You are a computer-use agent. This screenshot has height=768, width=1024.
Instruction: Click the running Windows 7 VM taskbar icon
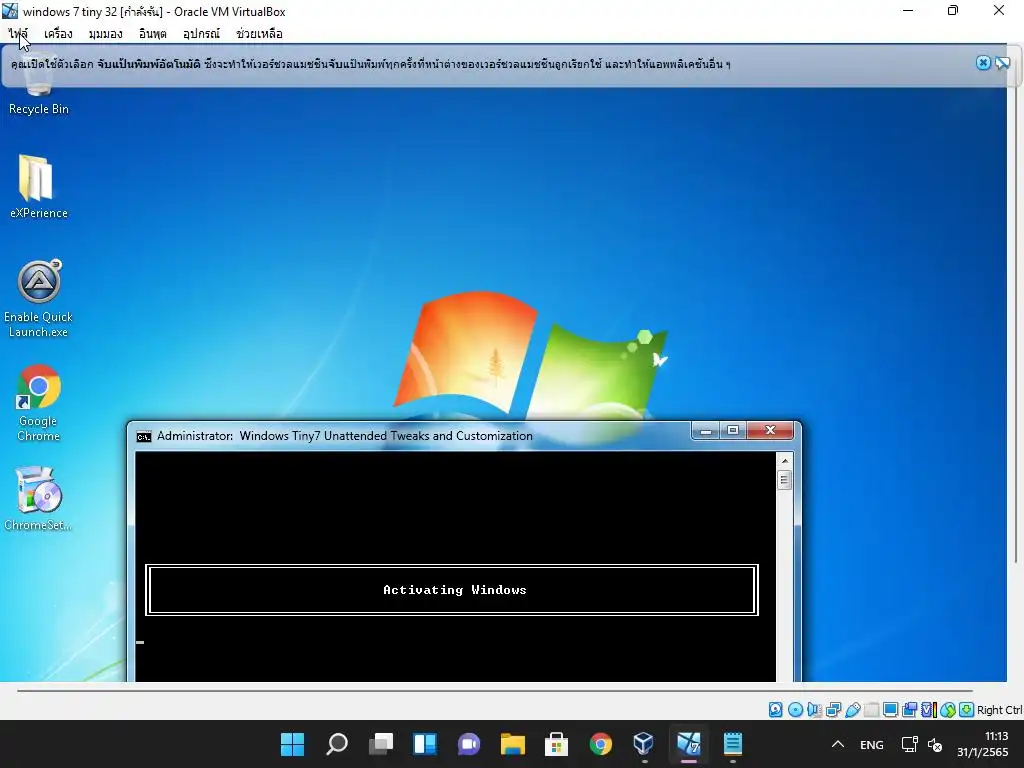(x=688, y=744)
